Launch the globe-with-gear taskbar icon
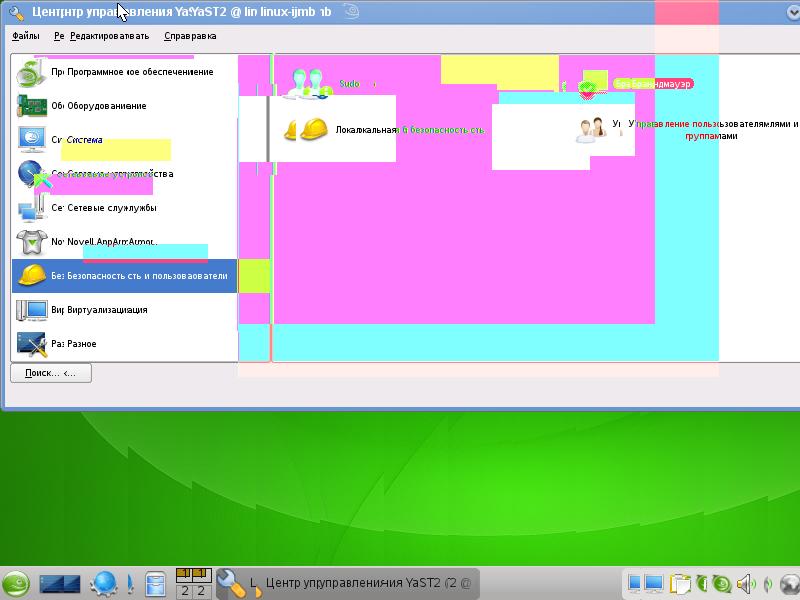Screen dimensions: 800x600 click(x=104, y=584)
